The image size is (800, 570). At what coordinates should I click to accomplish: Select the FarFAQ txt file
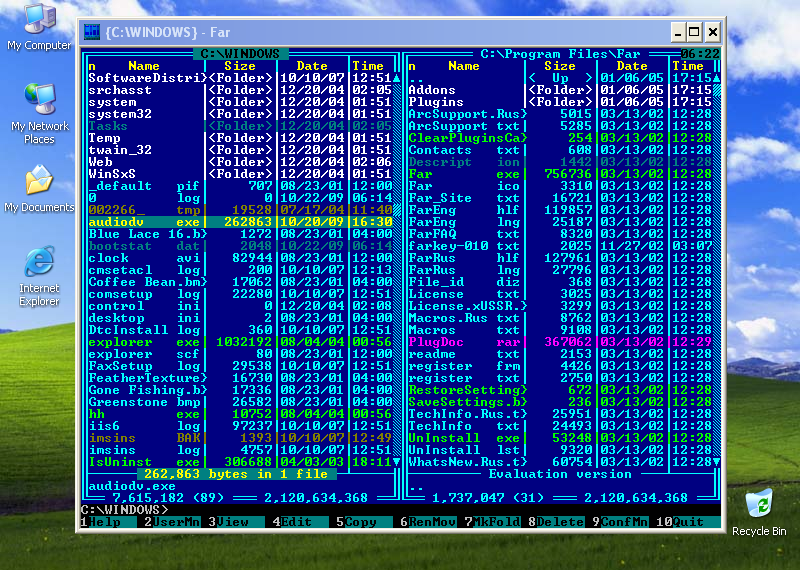click(560, 234)
